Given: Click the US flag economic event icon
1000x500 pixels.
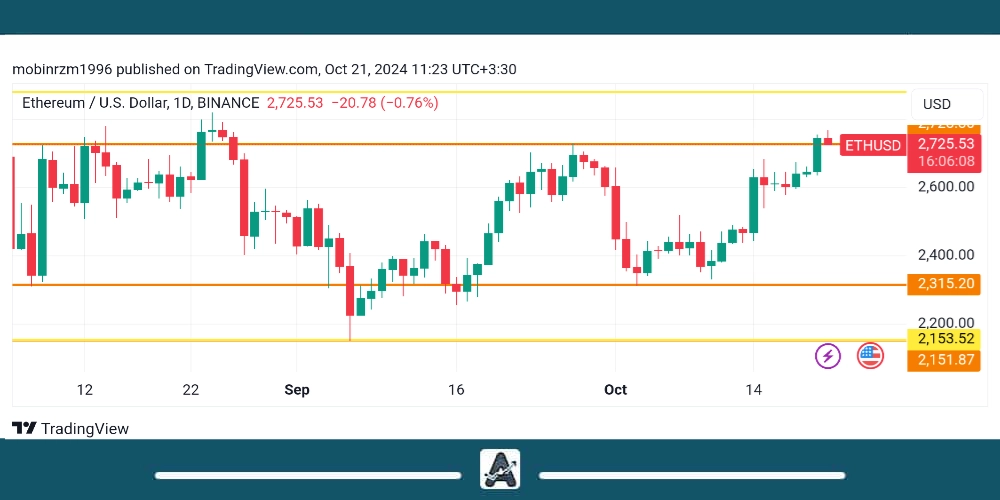Looking at the screenshot, I should pyautogui.click(x=870, y=355).
